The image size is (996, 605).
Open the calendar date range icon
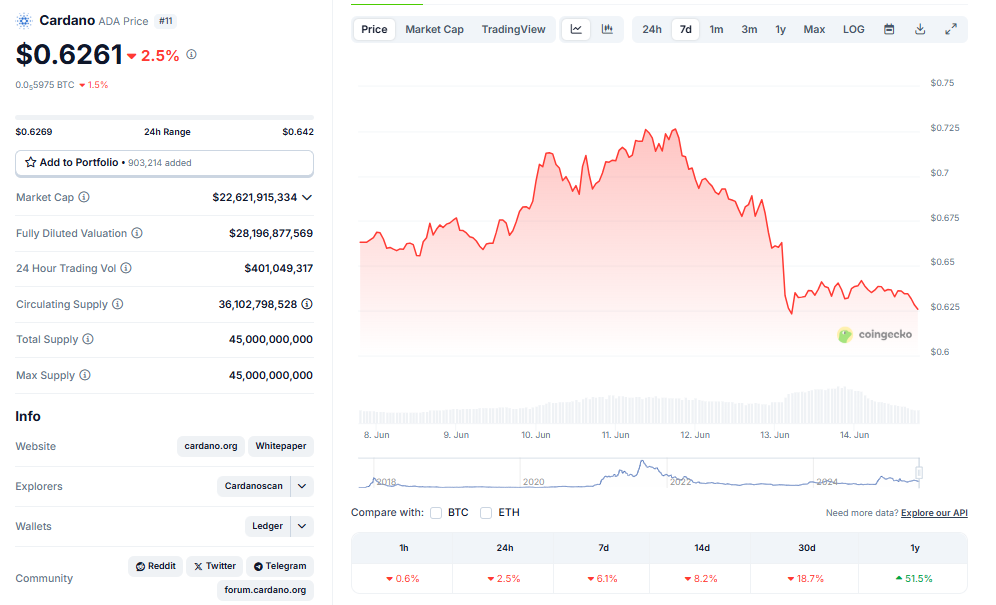click(x=889, y=29)
